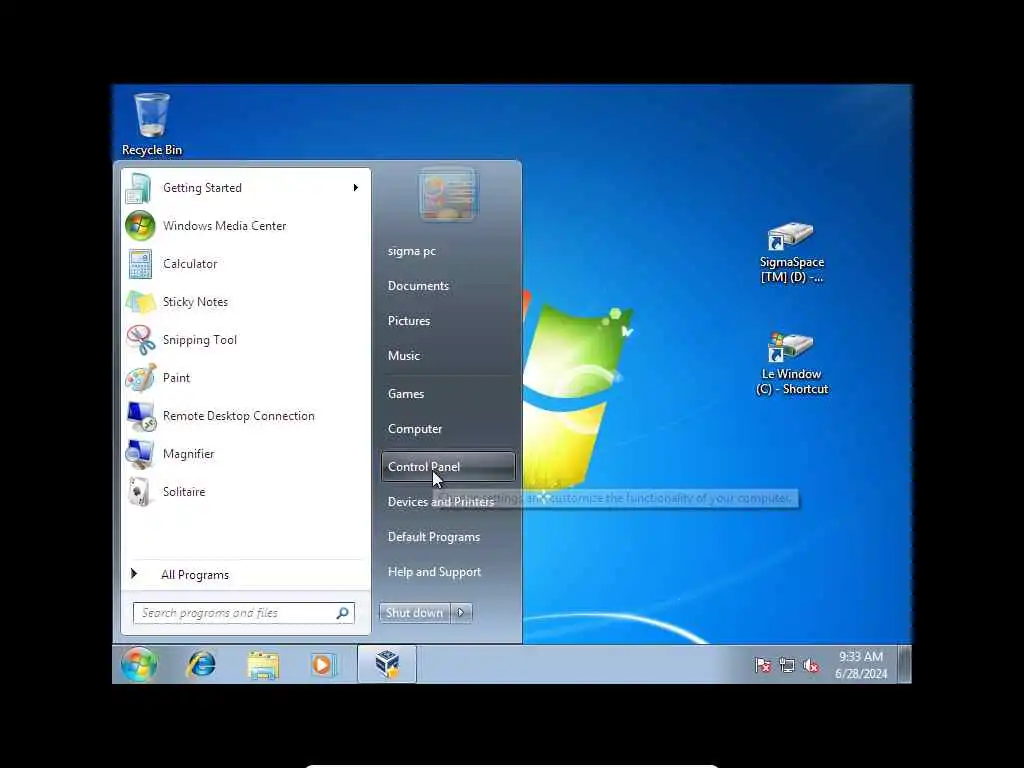
Task: Select the Calculator label text
Action: (x=190, y=264)
